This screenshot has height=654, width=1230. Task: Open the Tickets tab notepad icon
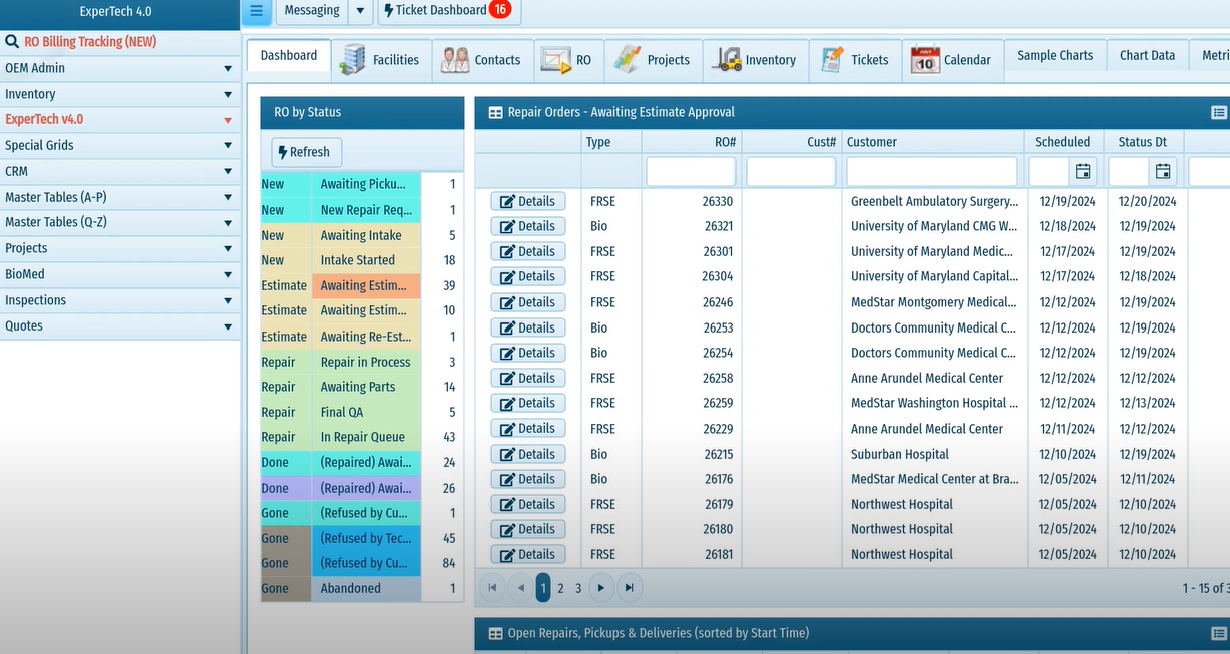pos(831,60)
